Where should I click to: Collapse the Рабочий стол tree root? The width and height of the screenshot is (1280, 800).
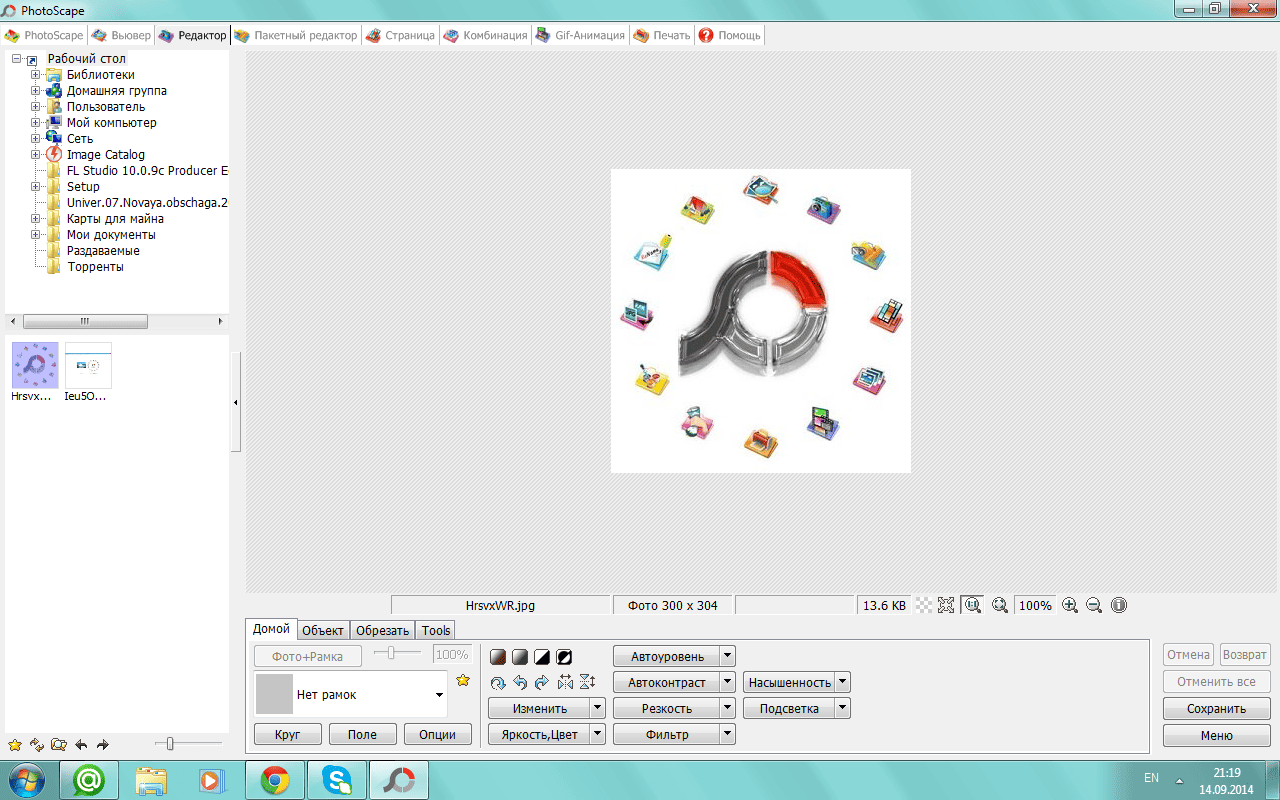click(x=17, y=59)
